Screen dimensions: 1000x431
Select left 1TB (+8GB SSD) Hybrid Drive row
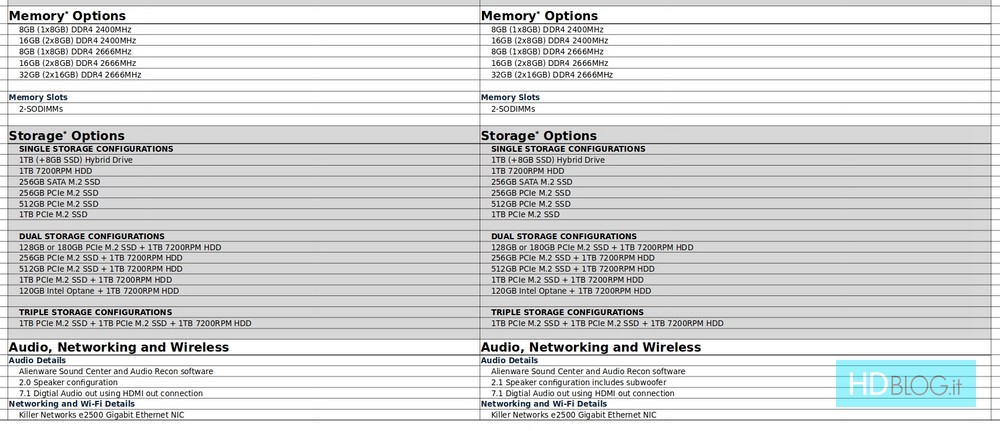(x=75, y=160)
